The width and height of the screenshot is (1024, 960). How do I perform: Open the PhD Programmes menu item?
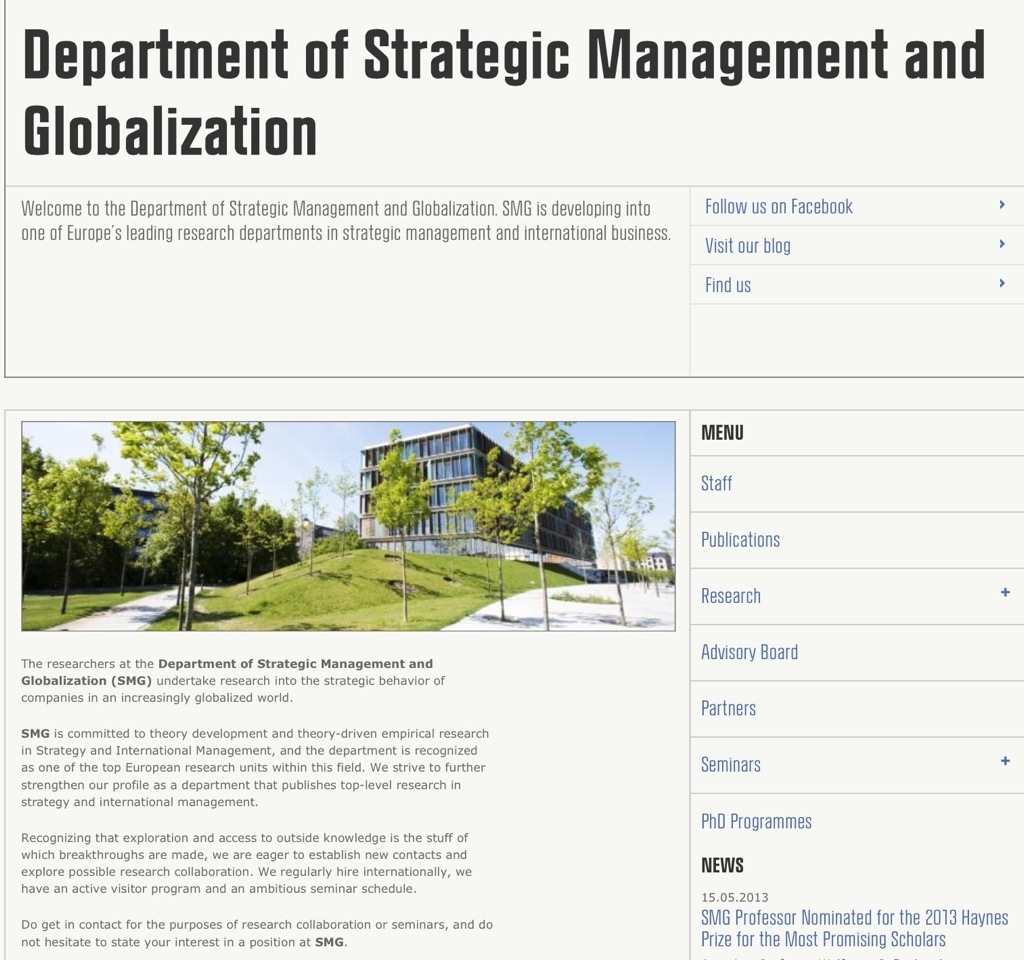tap(756, 822)
